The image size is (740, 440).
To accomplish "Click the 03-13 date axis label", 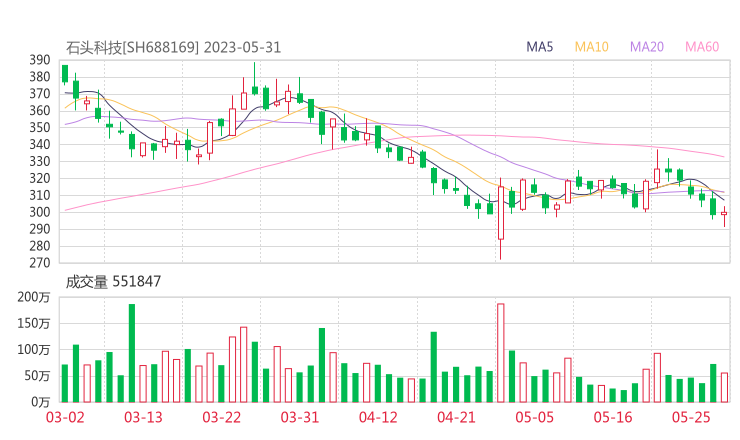I will click(143, 417).
